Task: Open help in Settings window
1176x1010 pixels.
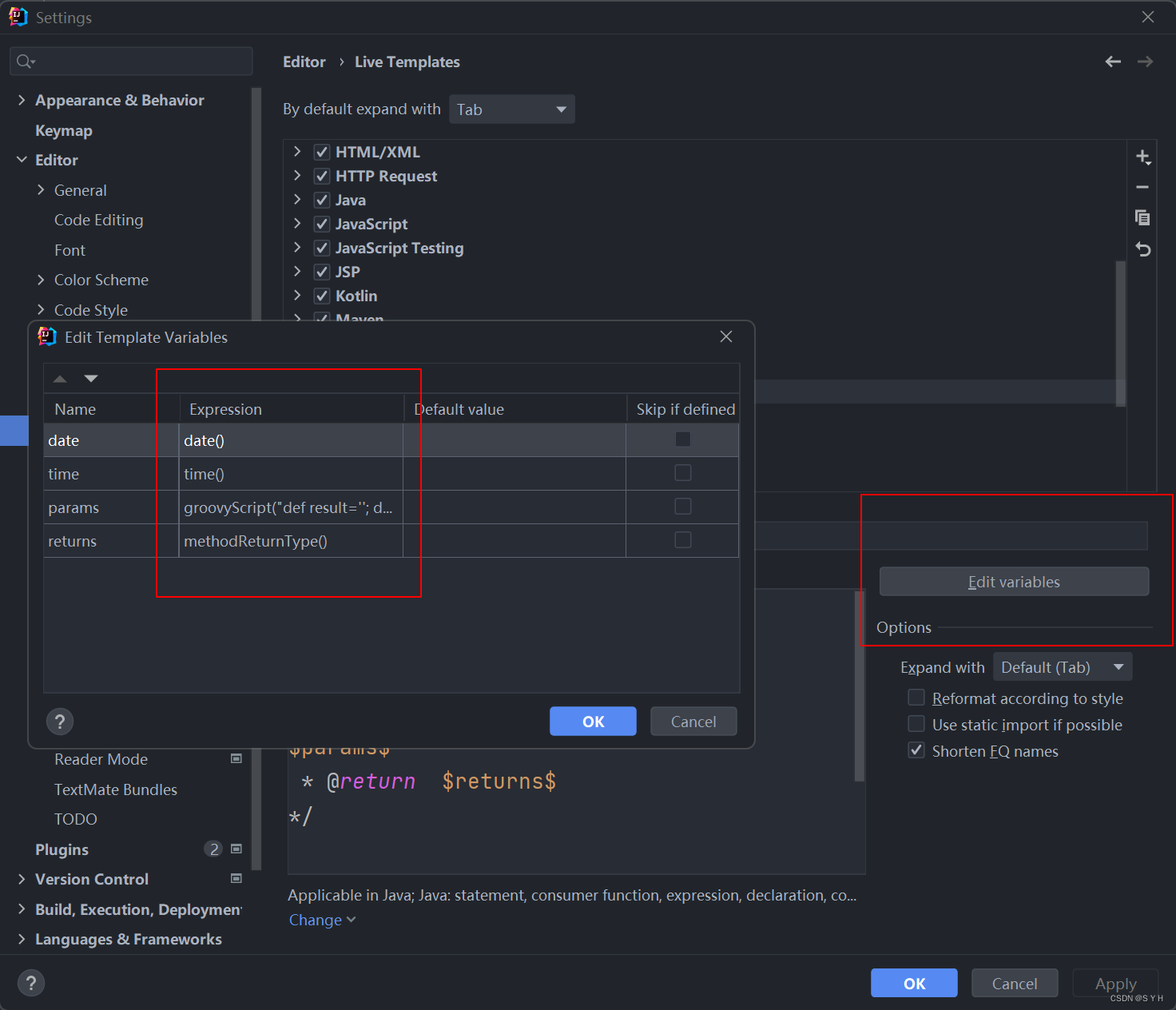Action: click(31, 983)
